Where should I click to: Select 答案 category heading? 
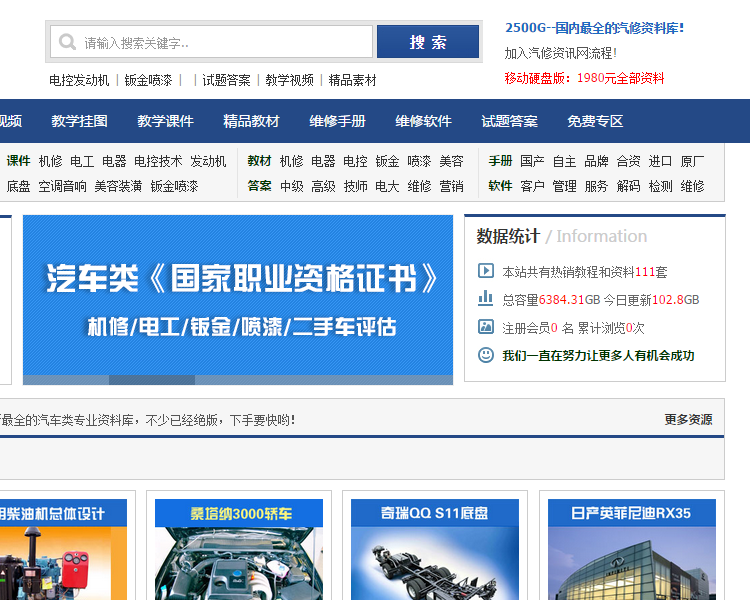coord(259,186)
